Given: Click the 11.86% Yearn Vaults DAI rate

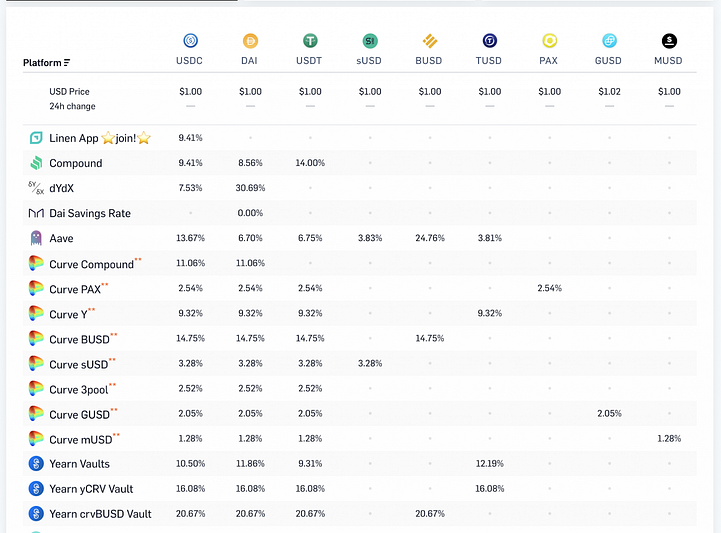Looking at the screenshot, I should 250,464.
